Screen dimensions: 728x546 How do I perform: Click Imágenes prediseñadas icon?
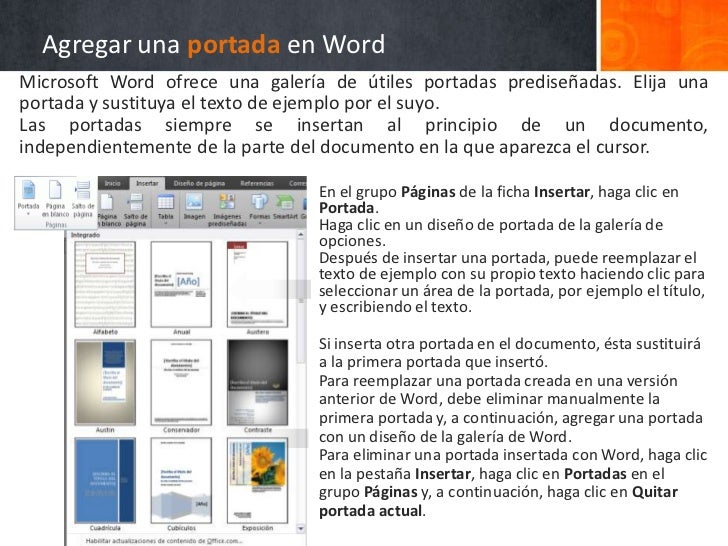(227, 202)
